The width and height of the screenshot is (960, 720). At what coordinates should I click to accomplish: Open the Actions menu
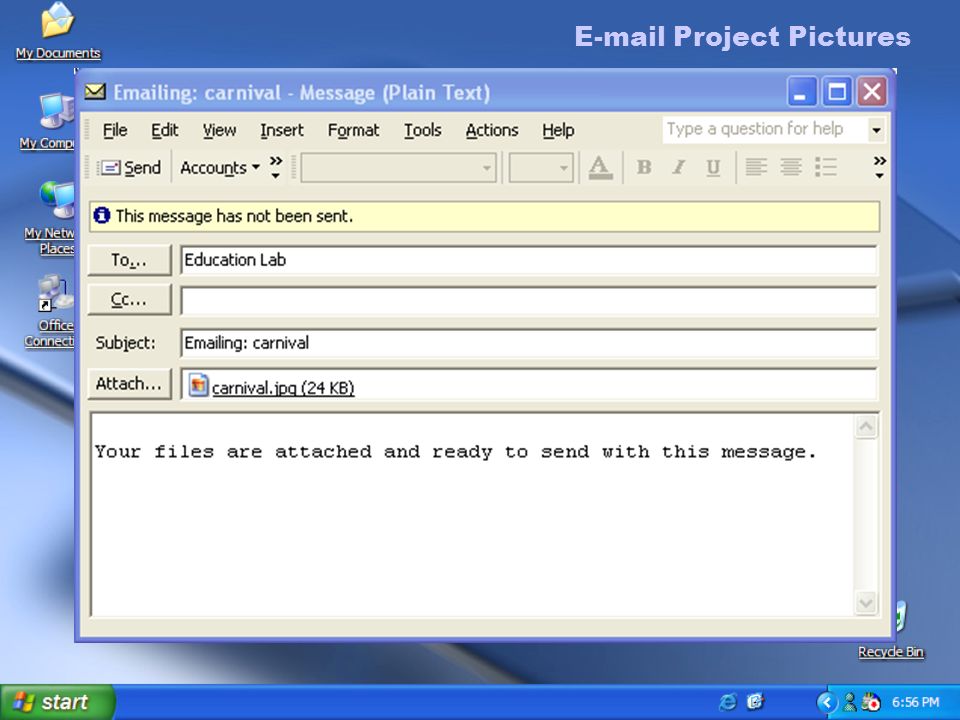(492, 130)
